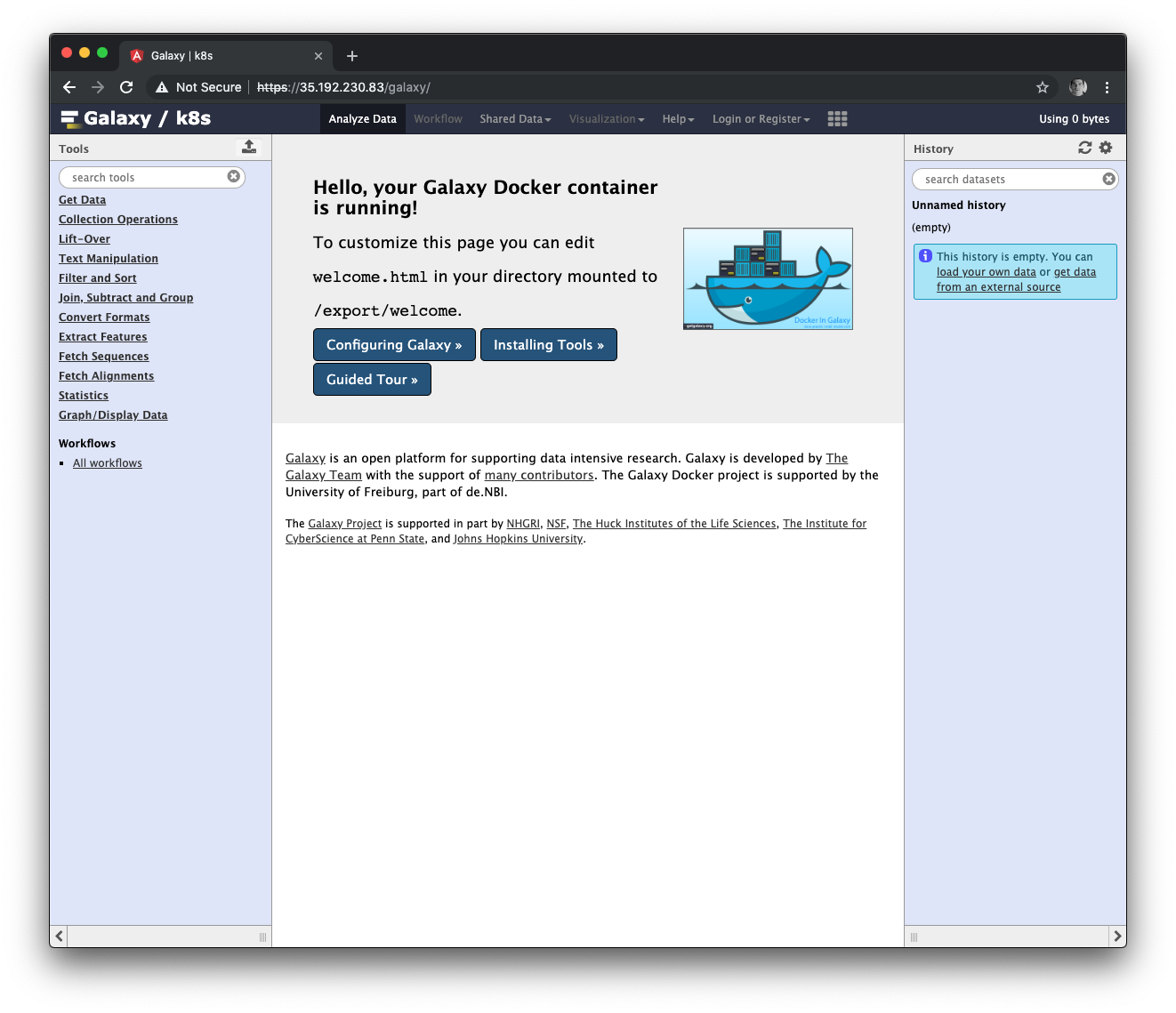The height and width of the screenshot is (1013, 1176).
Task: Click load your own data link
Action: click(x=987, y=272)
